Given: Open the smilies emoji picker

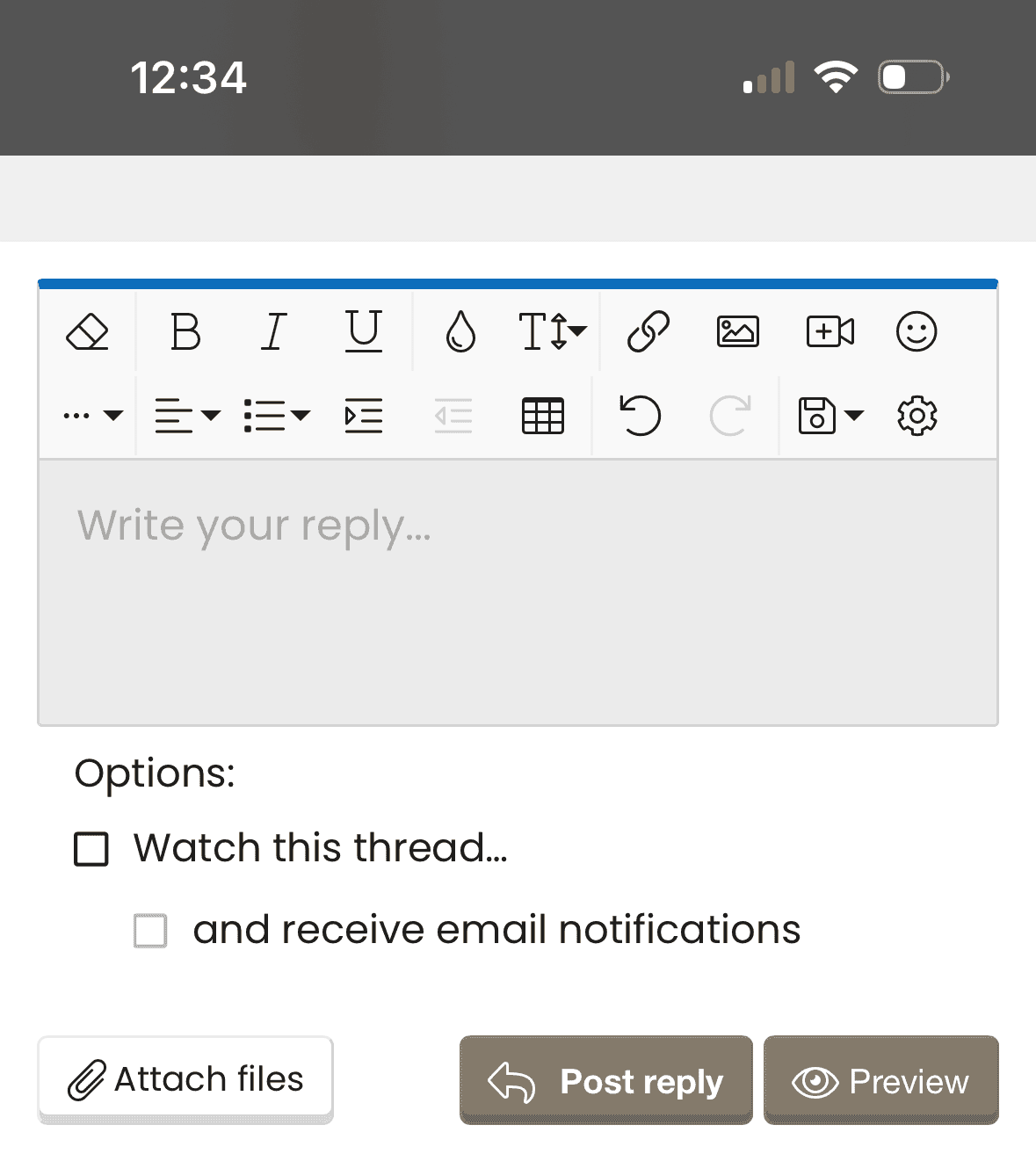Looking at the screenshot, I should click(x=916, y=332).
